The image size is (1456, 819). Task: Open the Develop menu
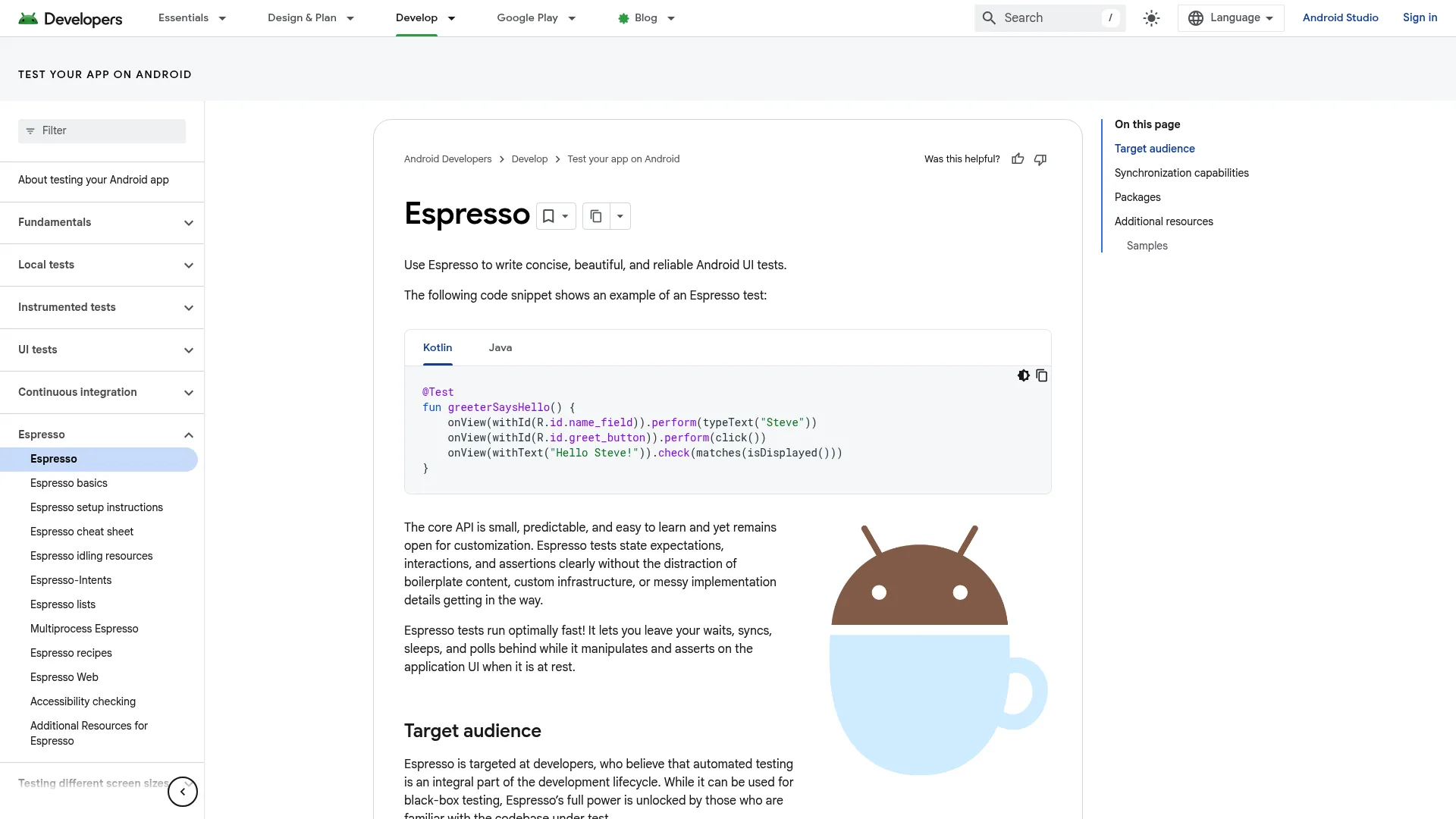point(425,18)
